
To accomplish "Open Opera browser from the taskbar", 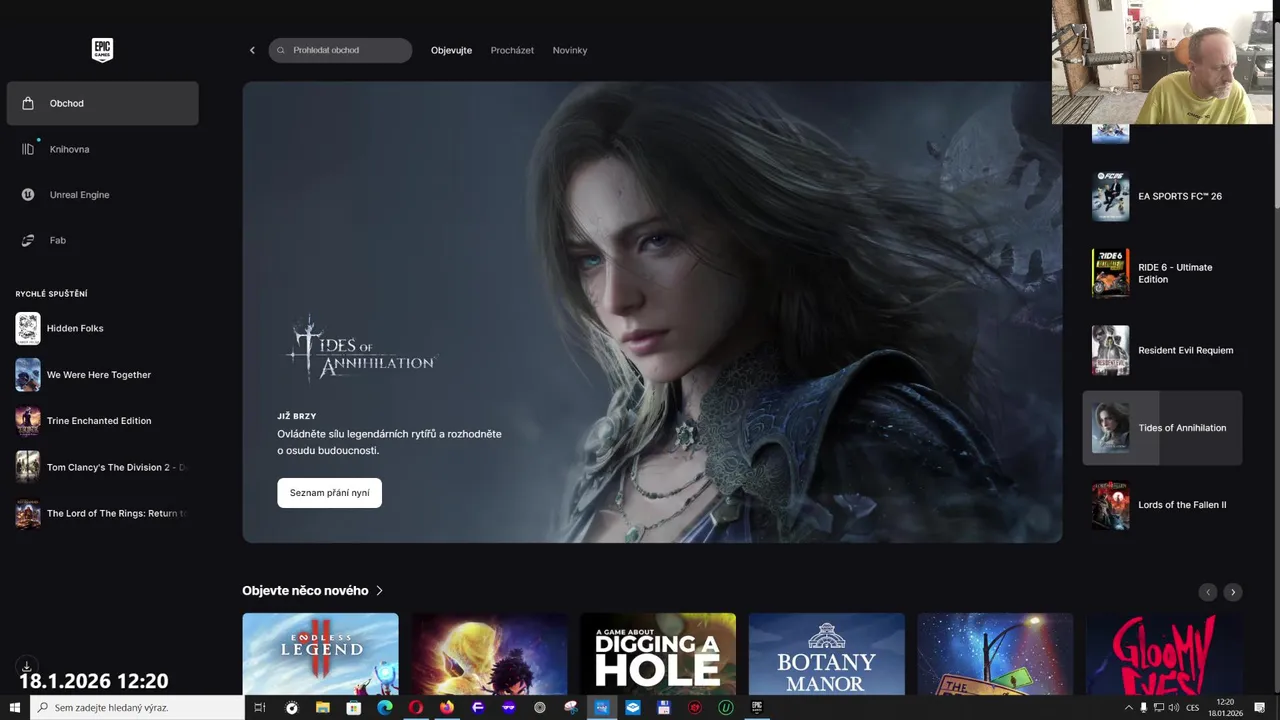I will coord(416,707).
